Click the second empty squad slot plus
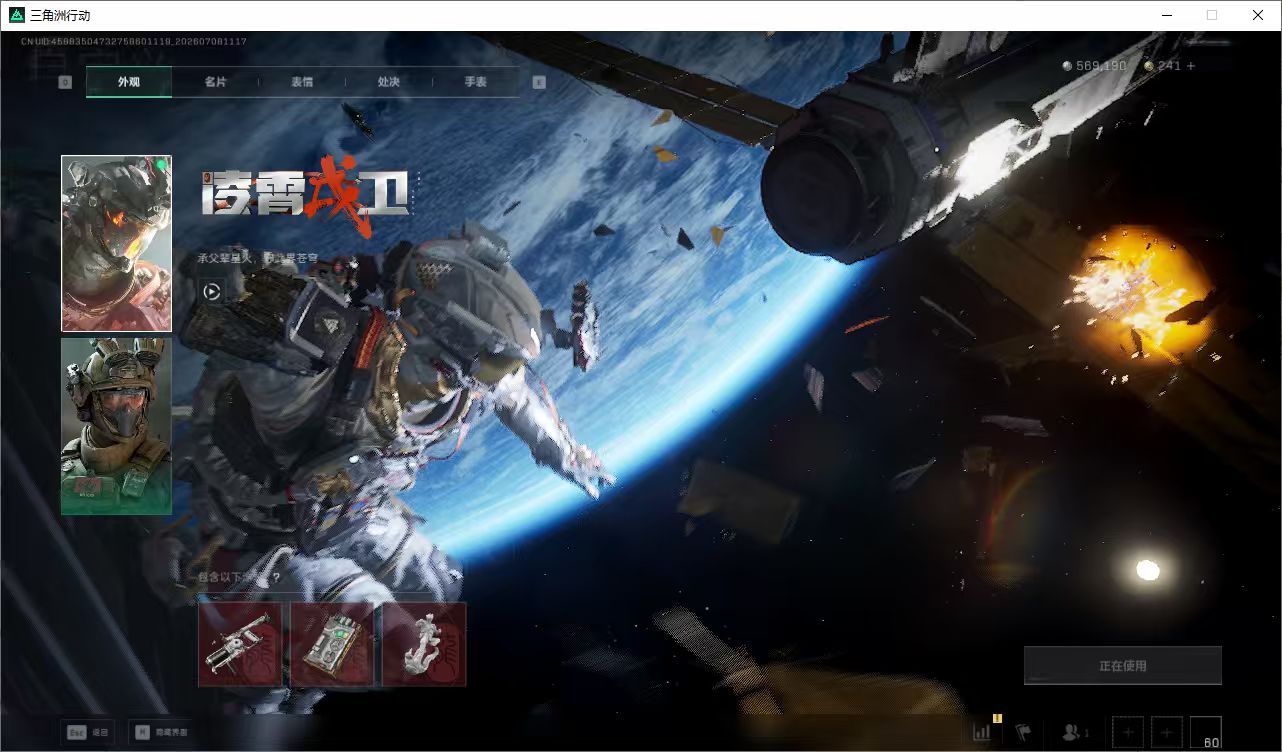Viewport: 1282px width, 752px height. (x=1166, y=732)
